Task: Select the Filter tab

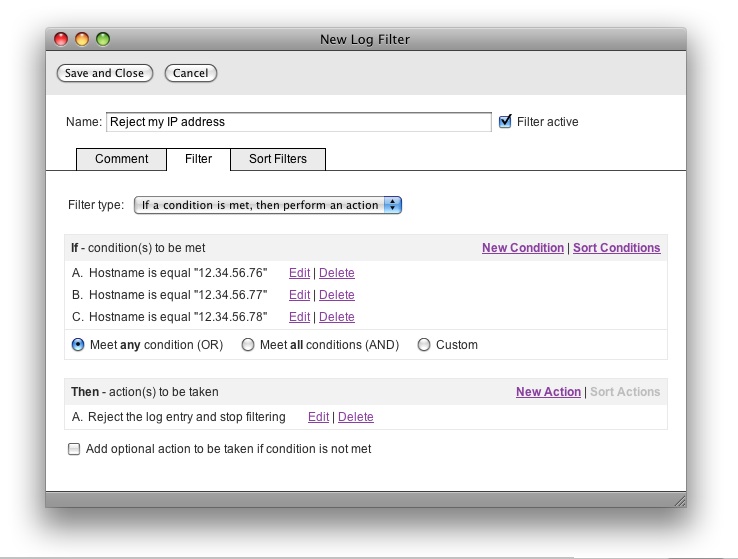Action: click(198, 159)
